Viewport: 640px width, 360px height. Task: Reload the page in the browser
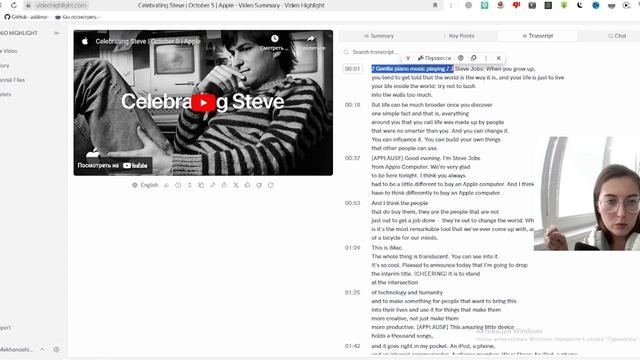[14, 5]
